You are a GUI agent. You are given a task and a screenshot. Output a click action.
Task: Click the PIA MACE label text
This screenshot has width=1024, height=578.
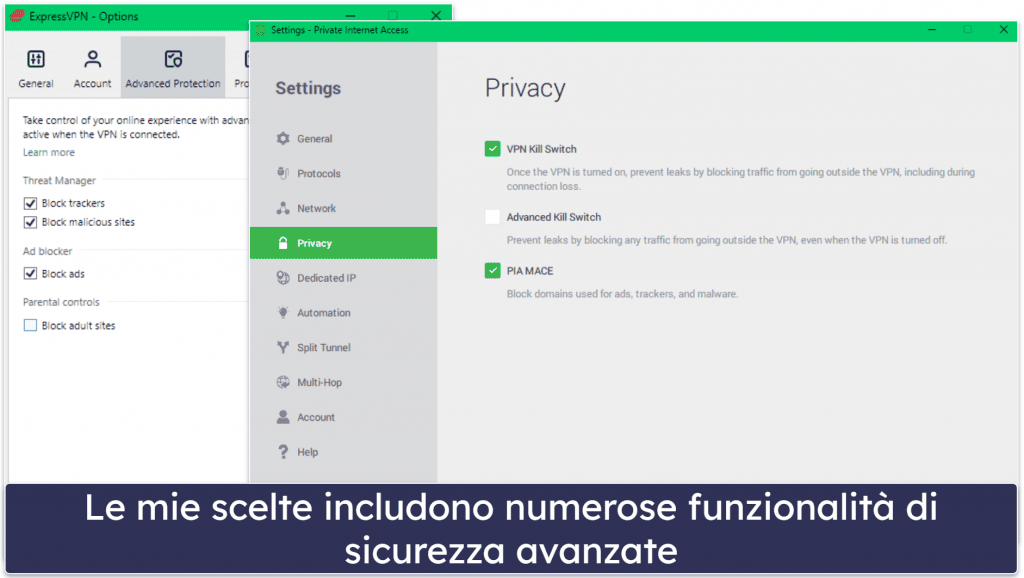[530, 270]
